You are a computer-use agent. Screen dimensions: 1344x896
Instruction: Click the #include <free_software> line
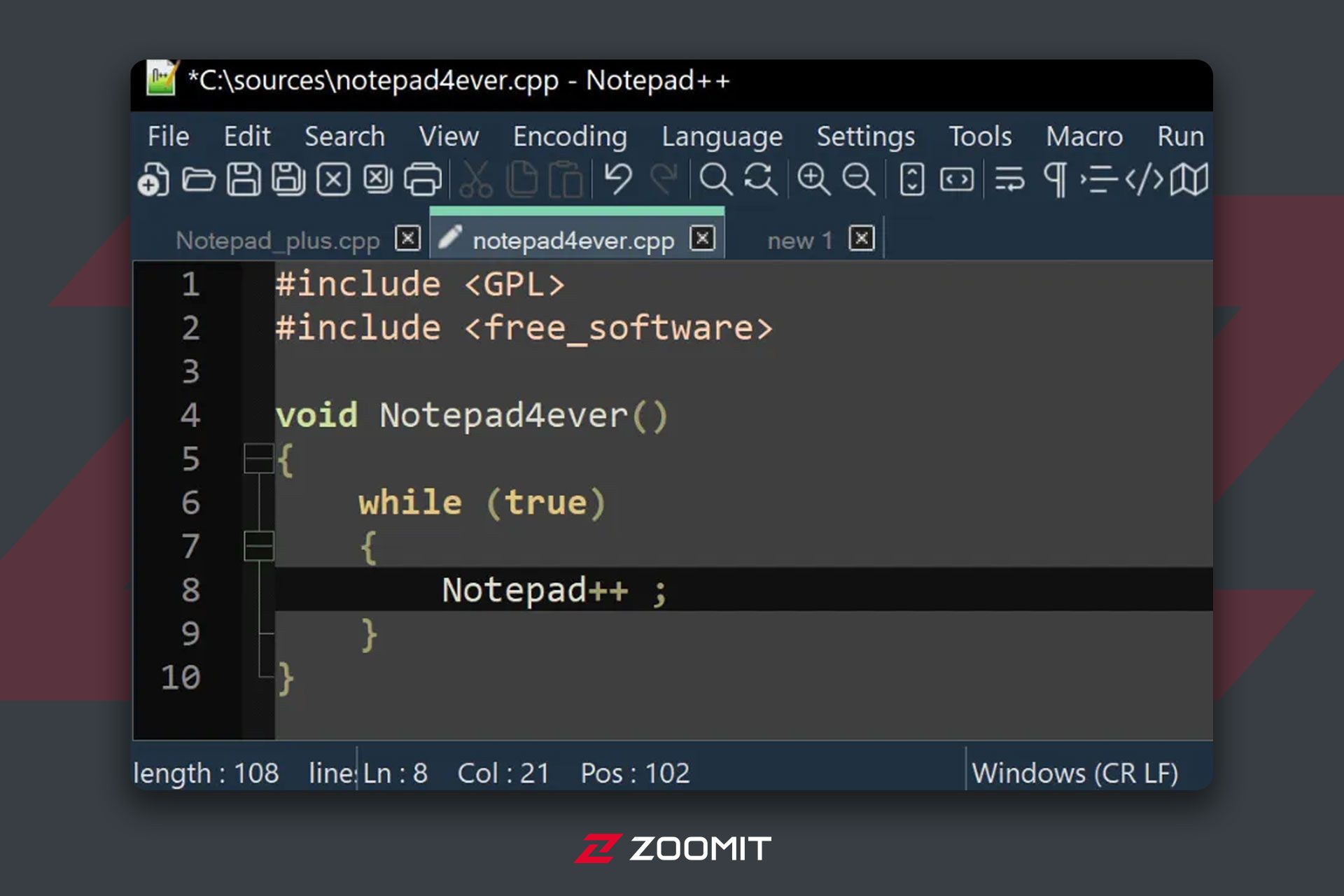tap(524, 328)
